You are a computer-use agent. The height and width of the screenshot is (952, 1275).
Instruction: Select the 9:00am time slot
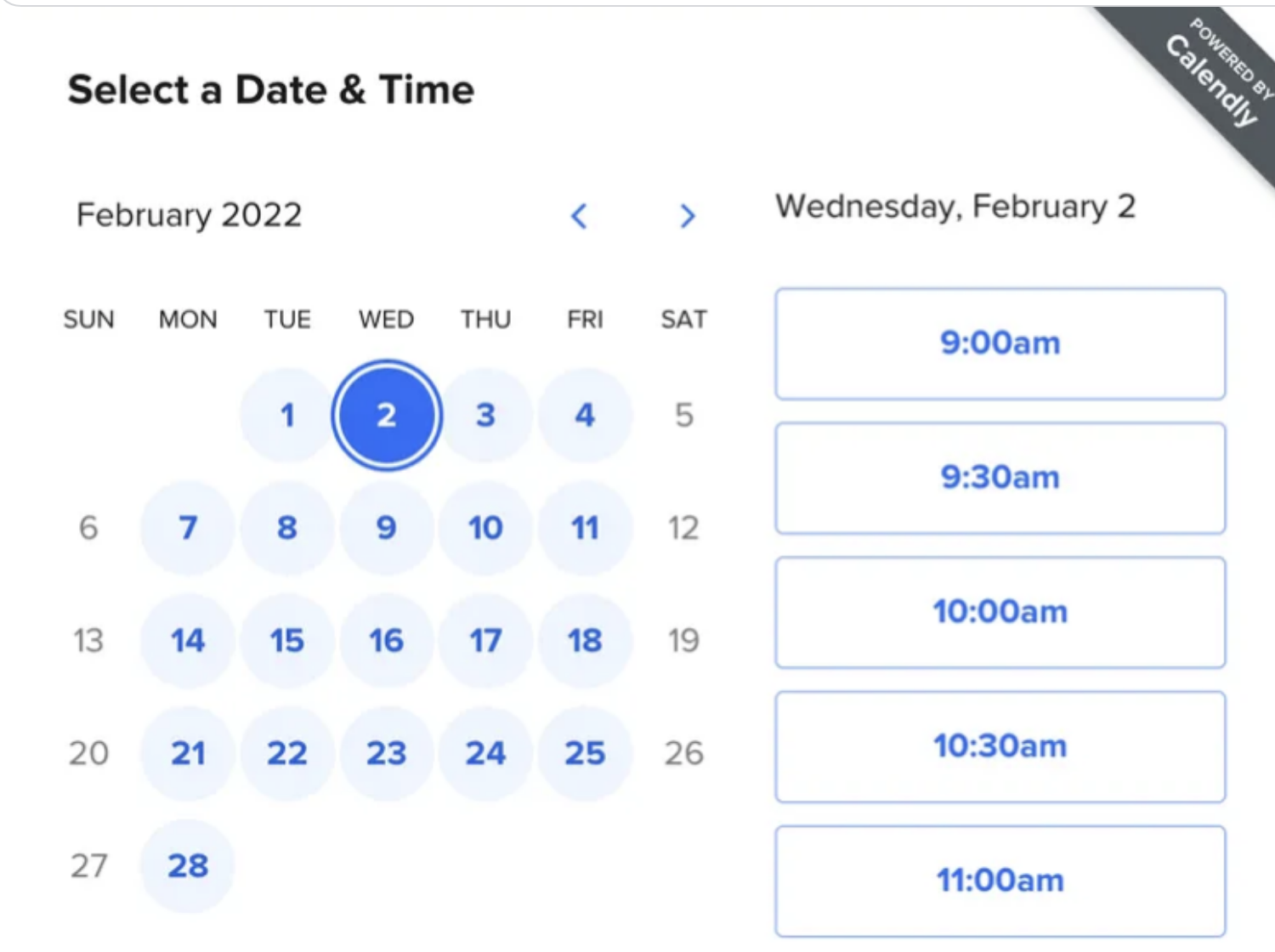click(x=1000, y=343)
